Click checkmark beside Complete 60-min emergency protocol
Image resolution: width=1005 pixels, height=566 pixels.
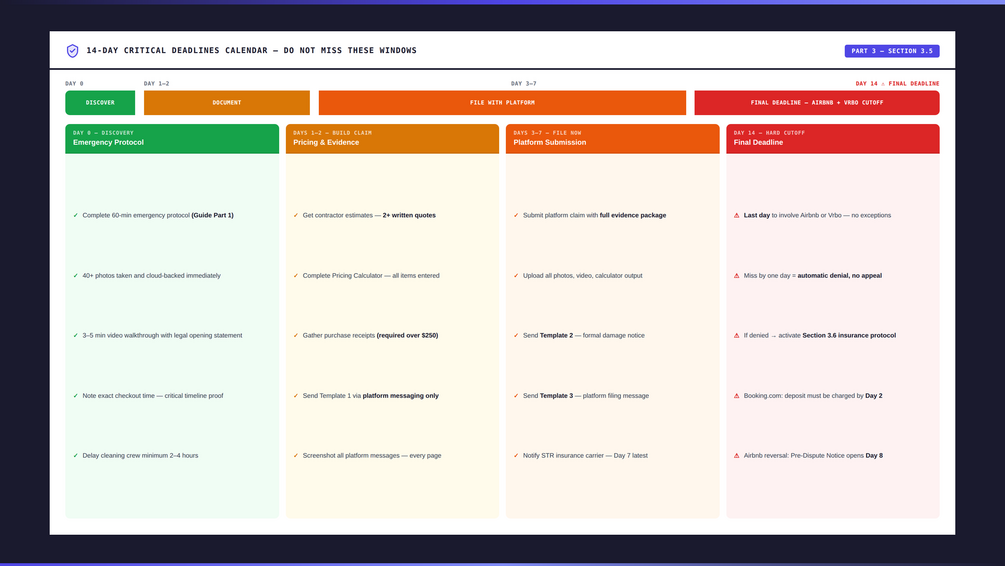(76, 215)
